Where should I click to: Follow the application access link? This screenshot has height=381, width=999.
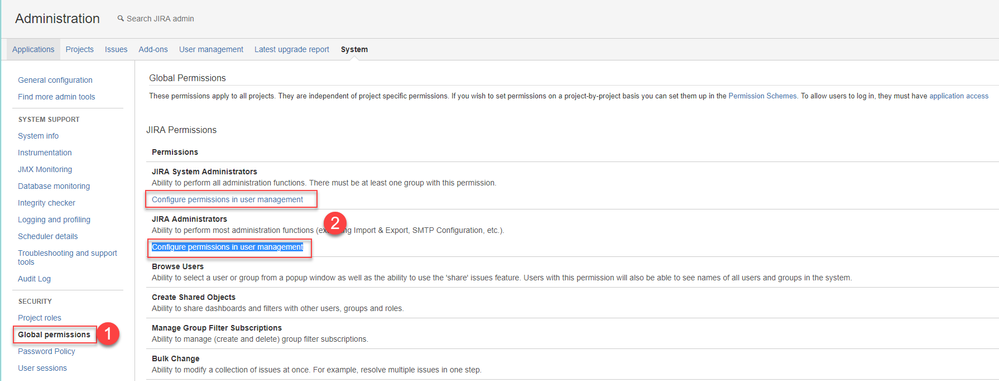pos(959,96)
